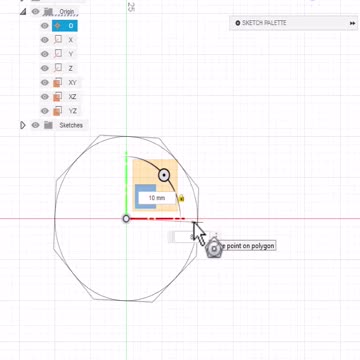Select the XY plane item
360x360 pixels.
[x=72, y=82]
